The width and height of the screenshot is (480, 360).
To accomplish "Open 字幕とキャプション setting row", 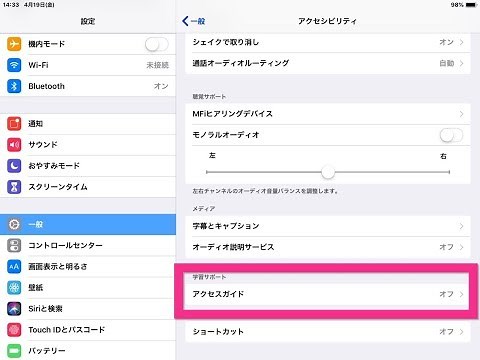I will pos(328,226).
